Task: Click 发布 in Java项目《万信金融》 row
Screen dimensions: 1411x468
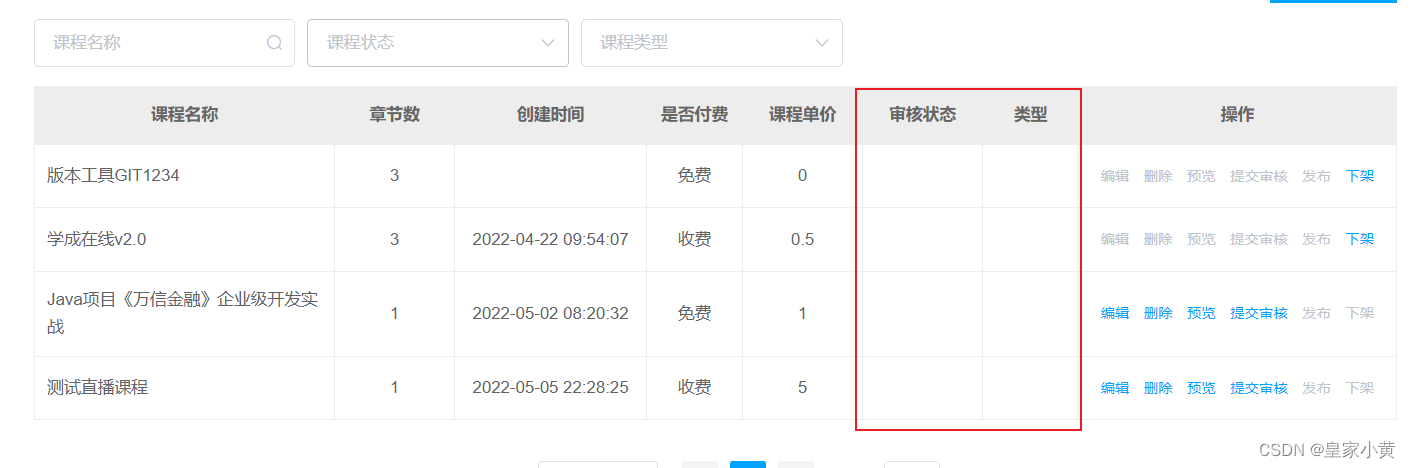Action: (1317, 313)
